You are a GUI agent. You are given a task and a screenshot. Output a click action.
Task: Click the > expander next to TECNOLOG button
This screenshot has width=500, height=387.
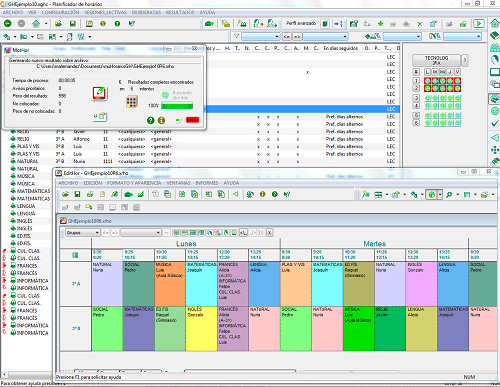click(465, 60)
